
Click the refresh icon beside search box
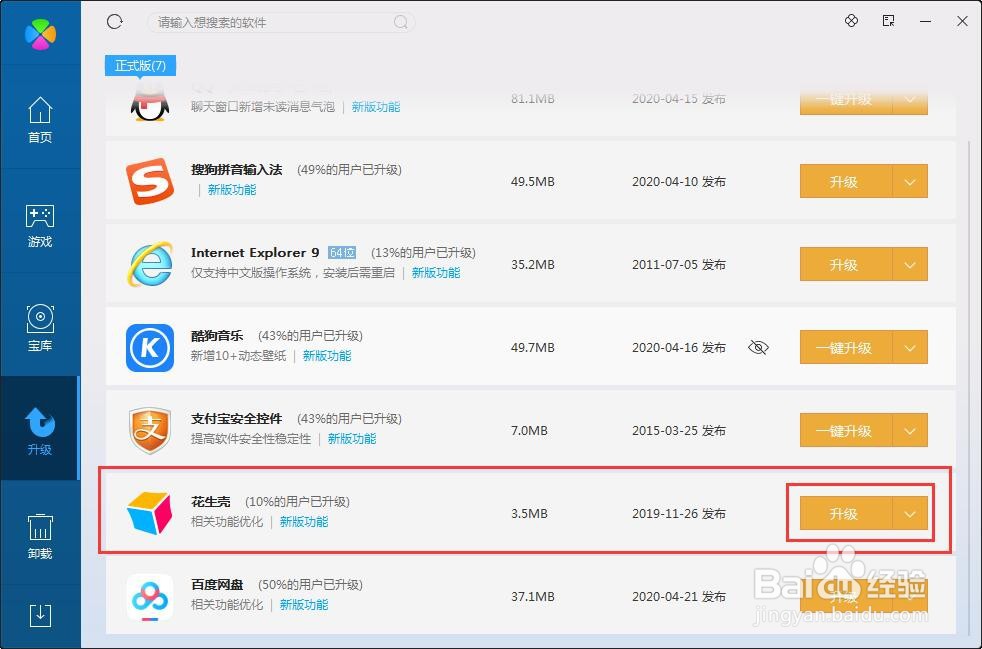[x=115, y=22]
